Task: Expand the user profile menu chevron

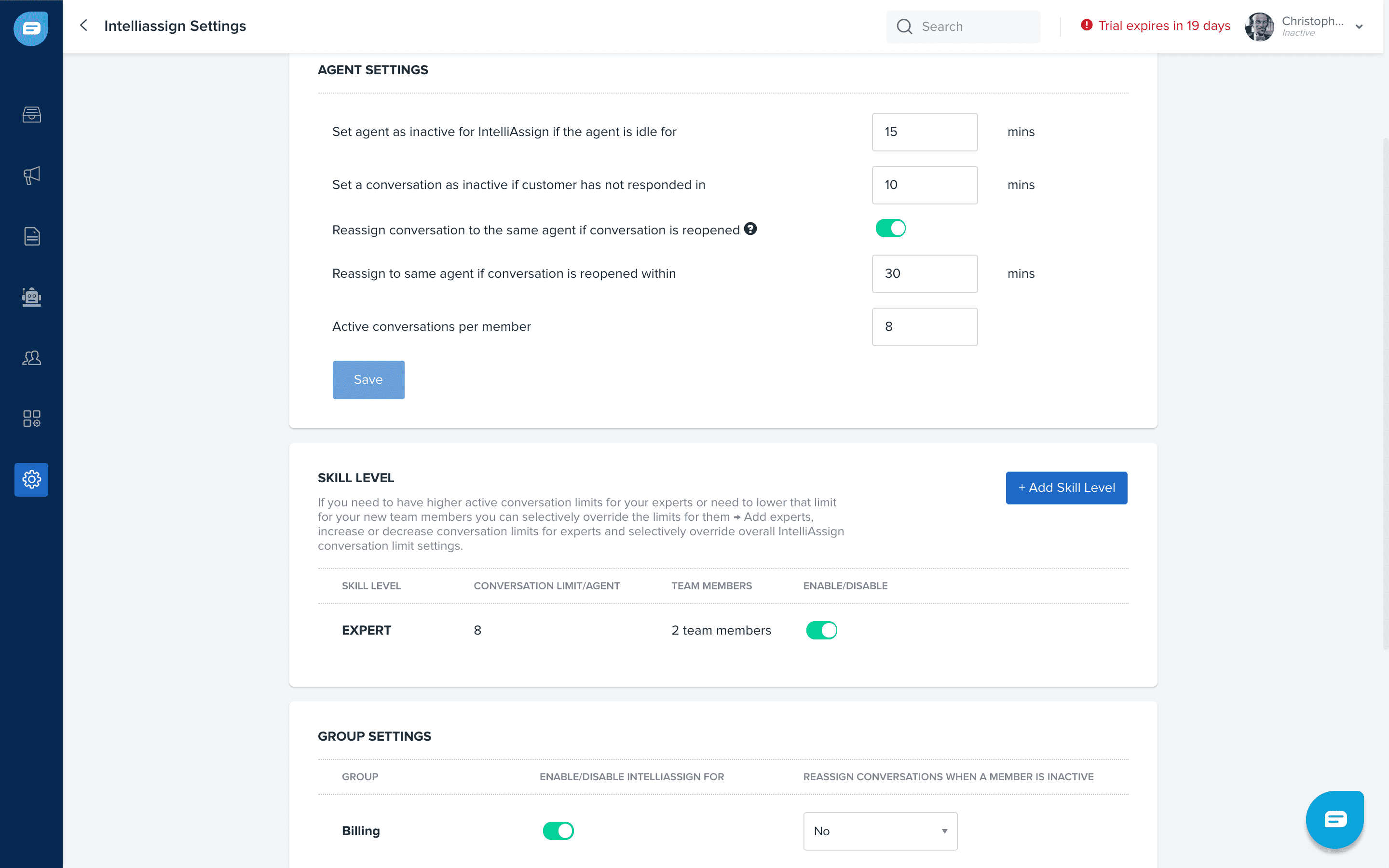Action: 1359,27
